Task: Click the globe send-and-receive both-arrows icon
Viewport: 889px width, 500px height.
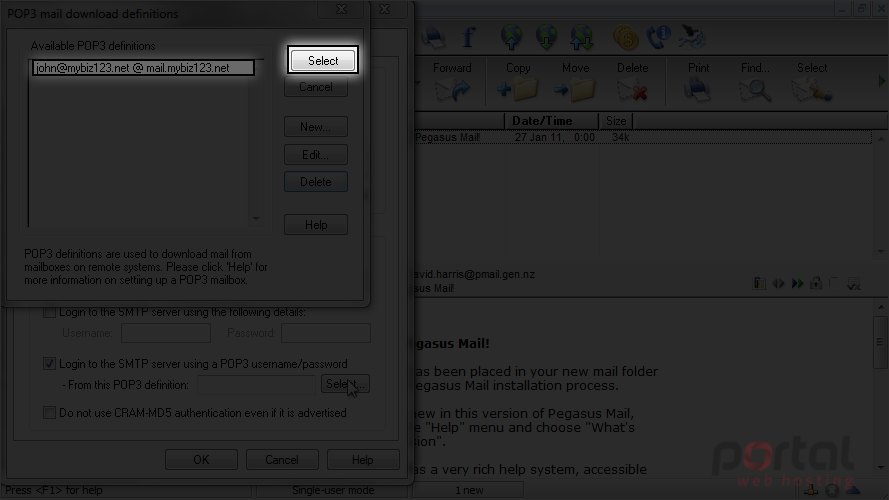Action: tap(582, 37)
